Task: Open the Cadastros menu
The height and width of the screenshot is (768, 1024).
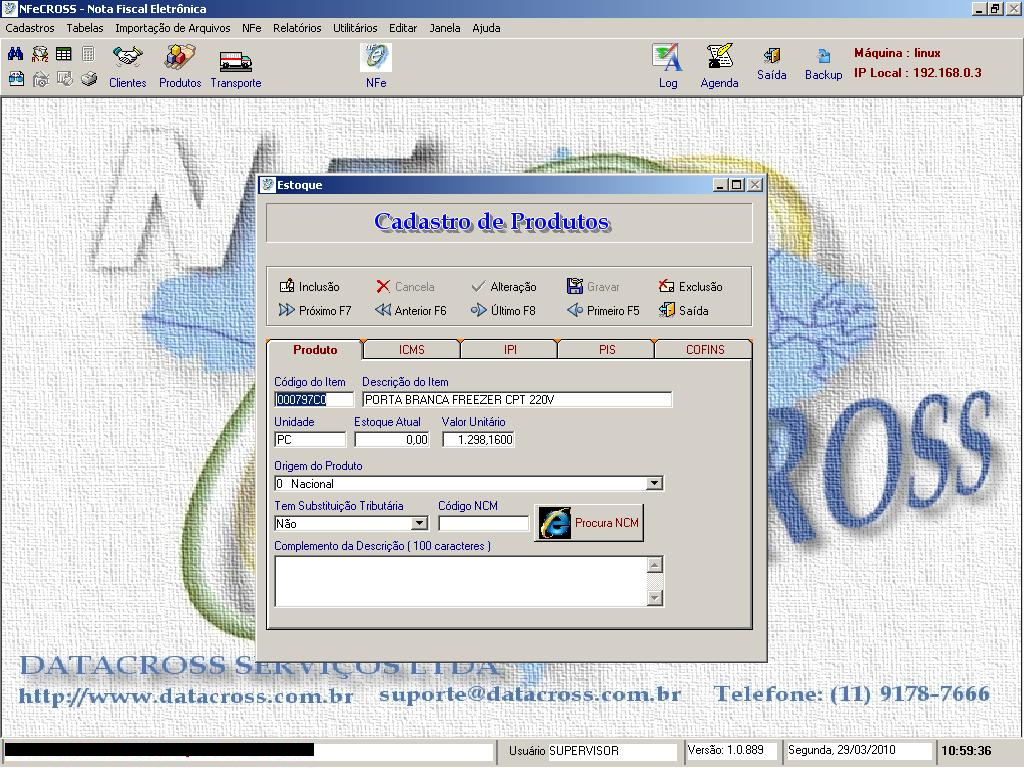Action: click(30, 28)
